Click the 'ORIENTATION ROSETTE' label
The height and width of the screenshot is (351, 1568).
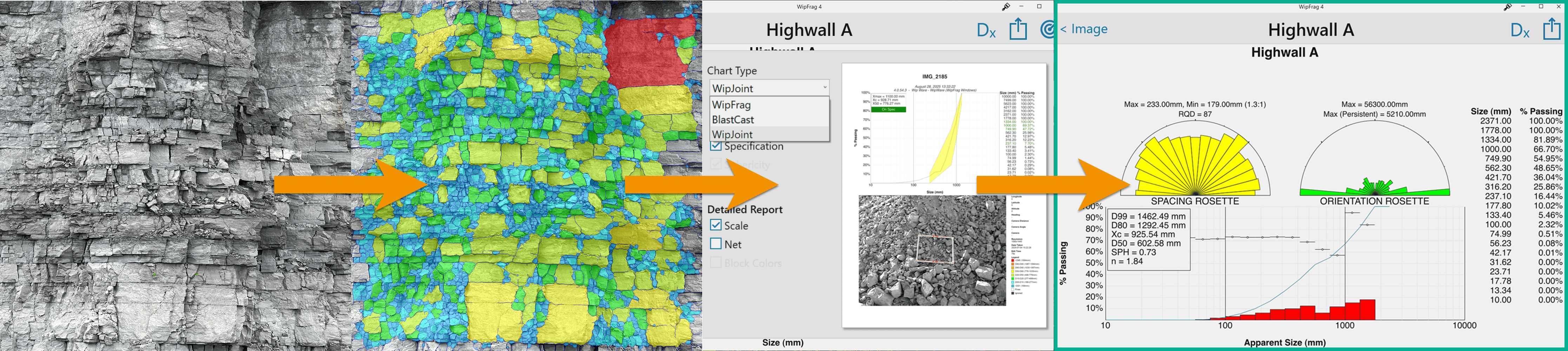(x=1375, y=201)
